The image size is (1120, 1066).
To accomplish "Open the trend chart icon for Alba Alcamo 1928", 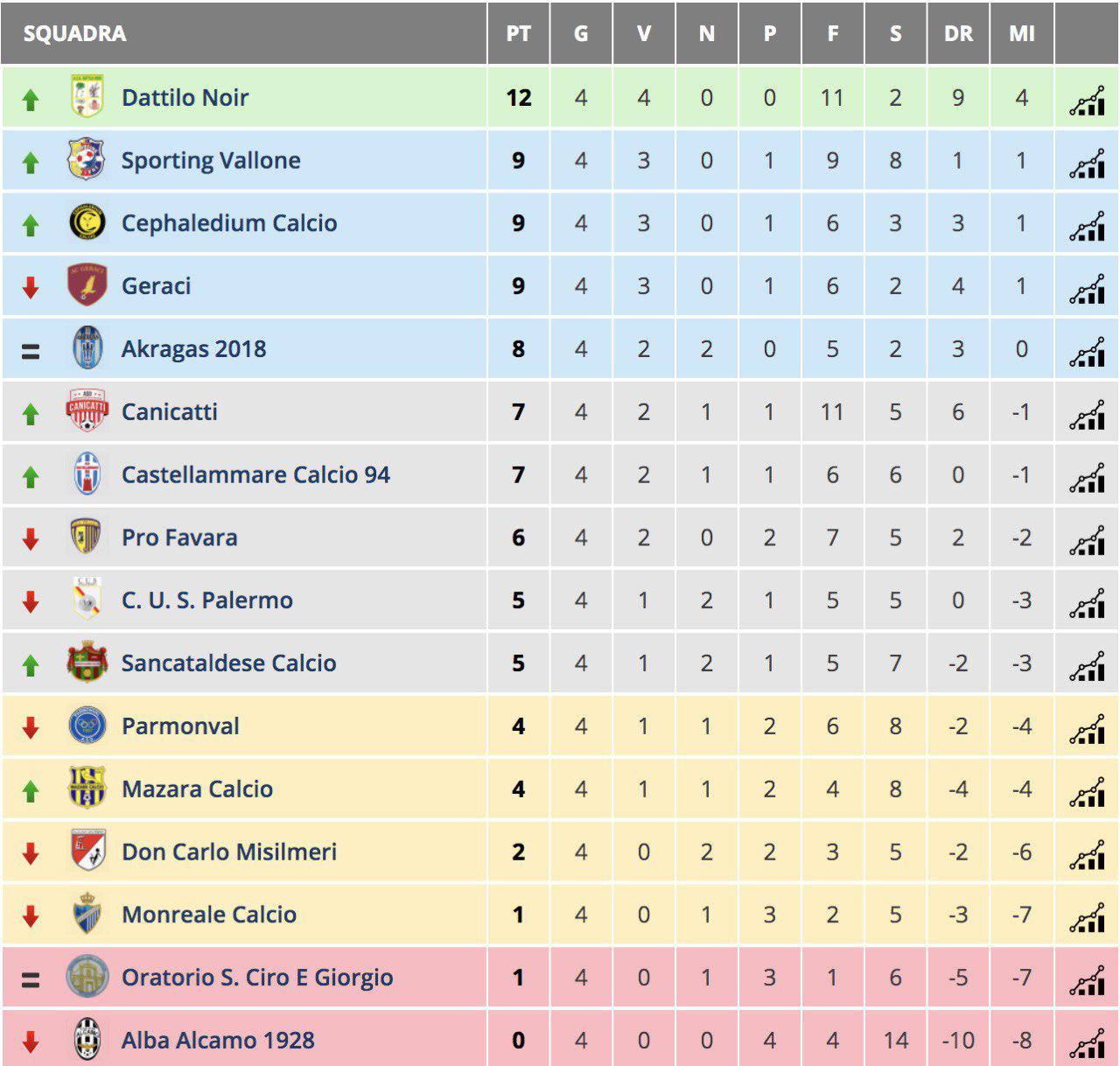I will (x=1087, y=1043).
